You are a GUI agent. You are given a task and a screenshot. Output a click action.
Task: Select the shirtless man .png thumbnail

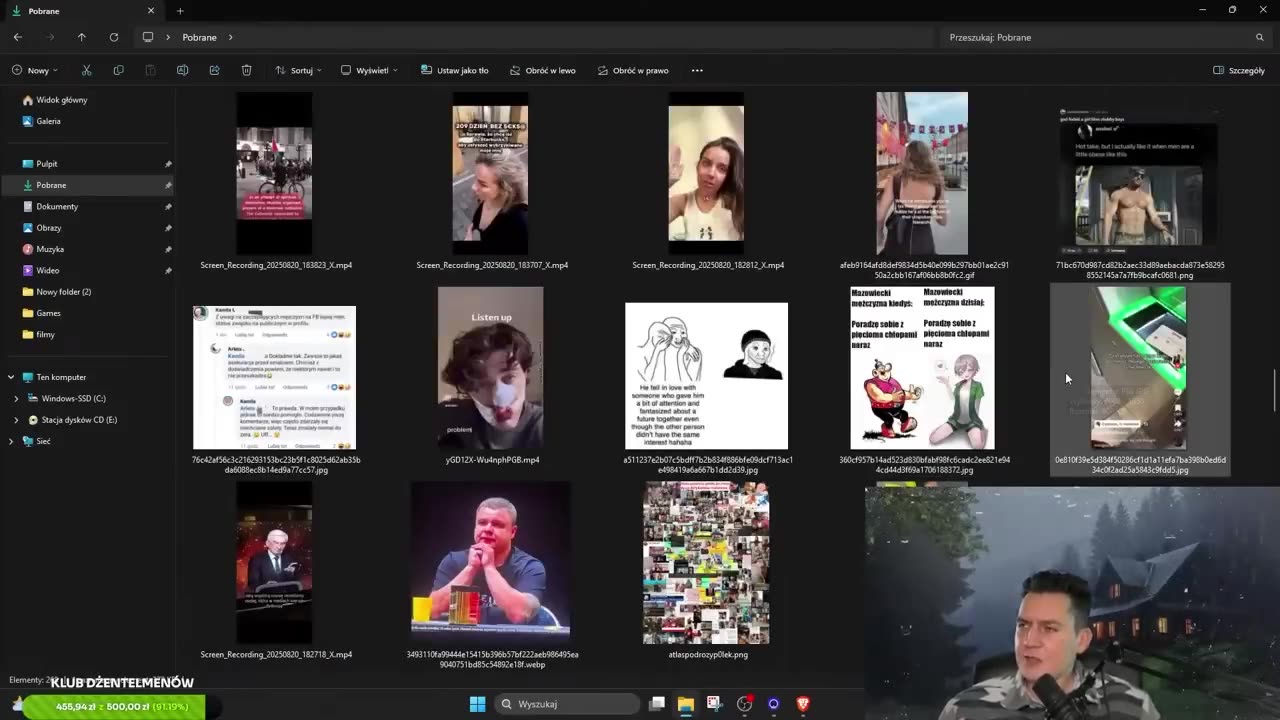coord(1139,178)
